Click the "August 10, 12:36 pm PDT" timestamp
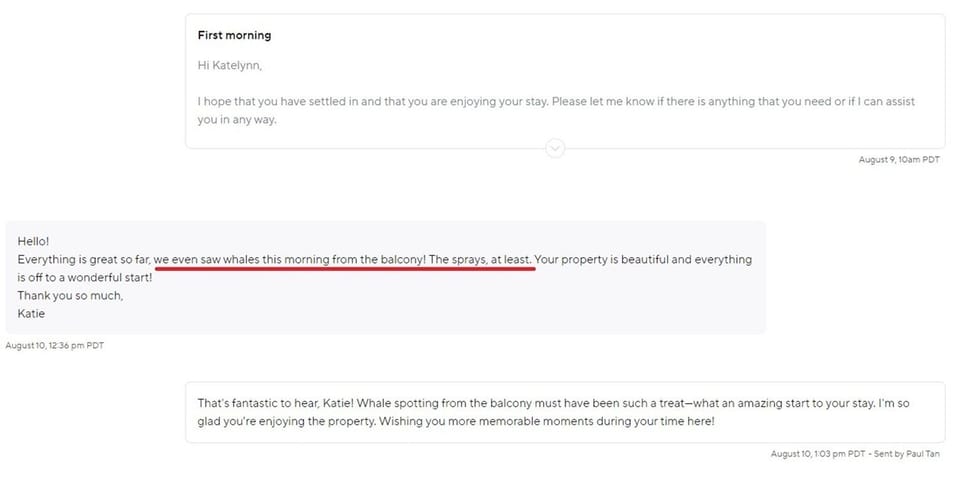This screenshot has height=489, width=960. [x=55, y=345]
